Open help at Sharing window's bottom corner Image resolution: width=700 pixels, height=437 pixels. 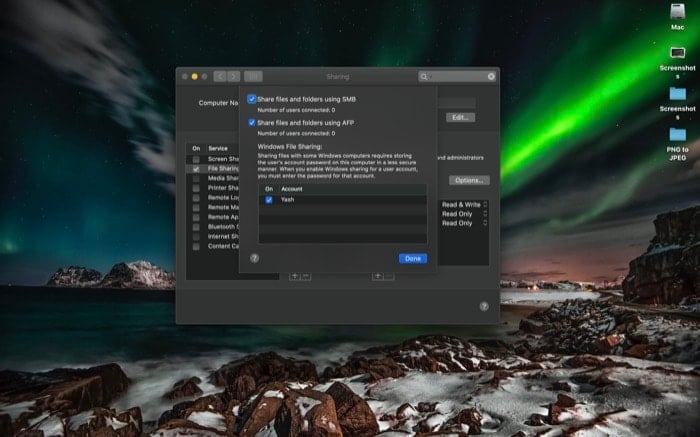pos(484,306)
